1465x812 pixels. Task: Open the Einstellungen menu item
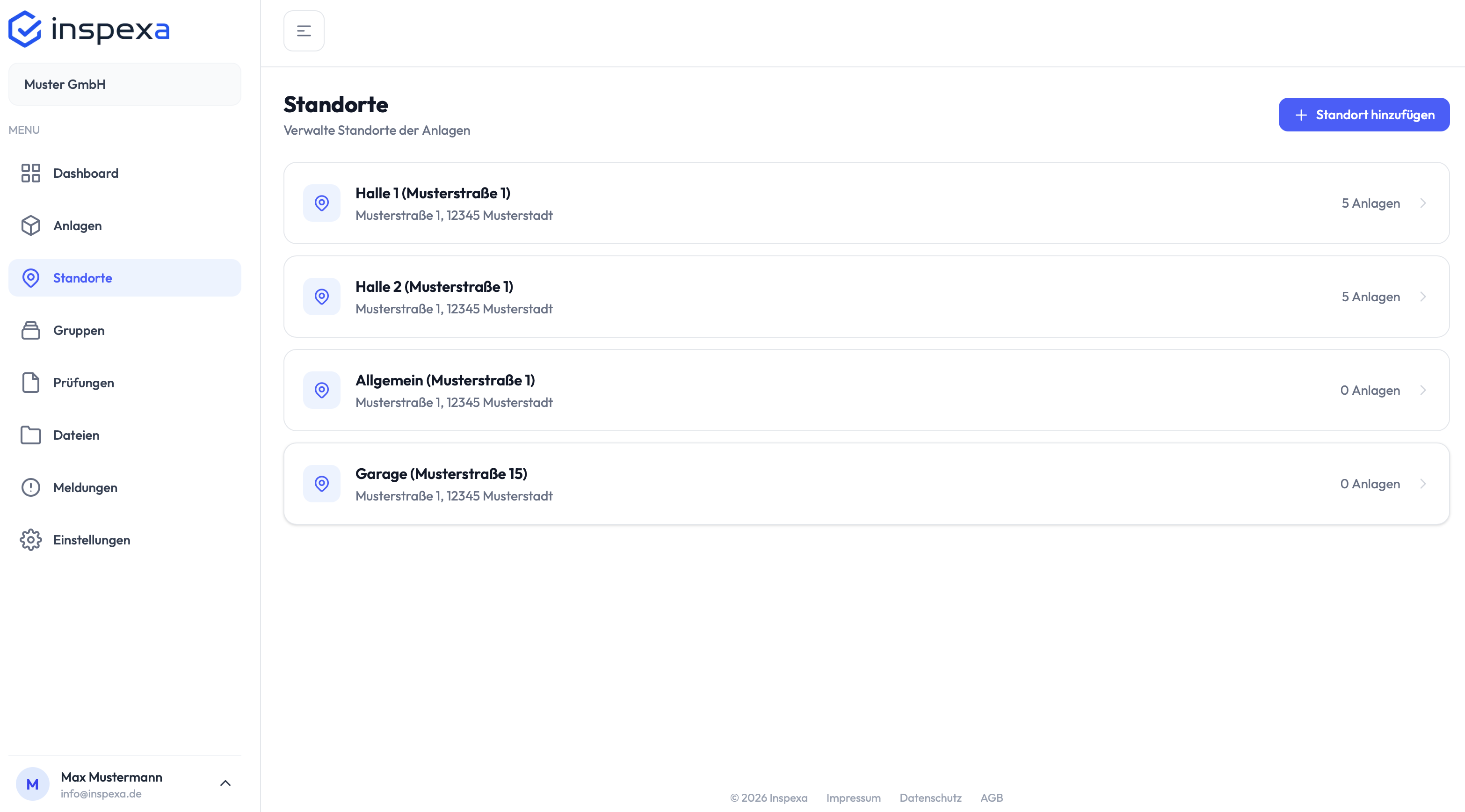[x=124, y=540]
